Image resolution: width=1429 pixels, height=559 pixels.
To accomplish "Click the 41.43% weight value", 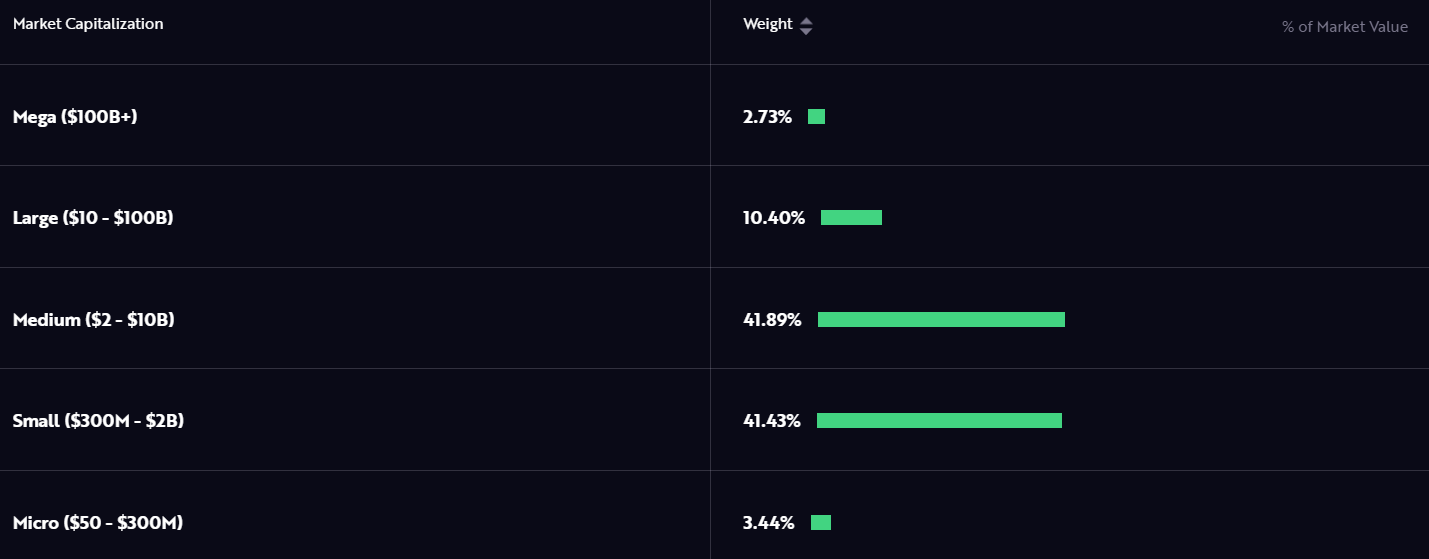I will point(772,421).
